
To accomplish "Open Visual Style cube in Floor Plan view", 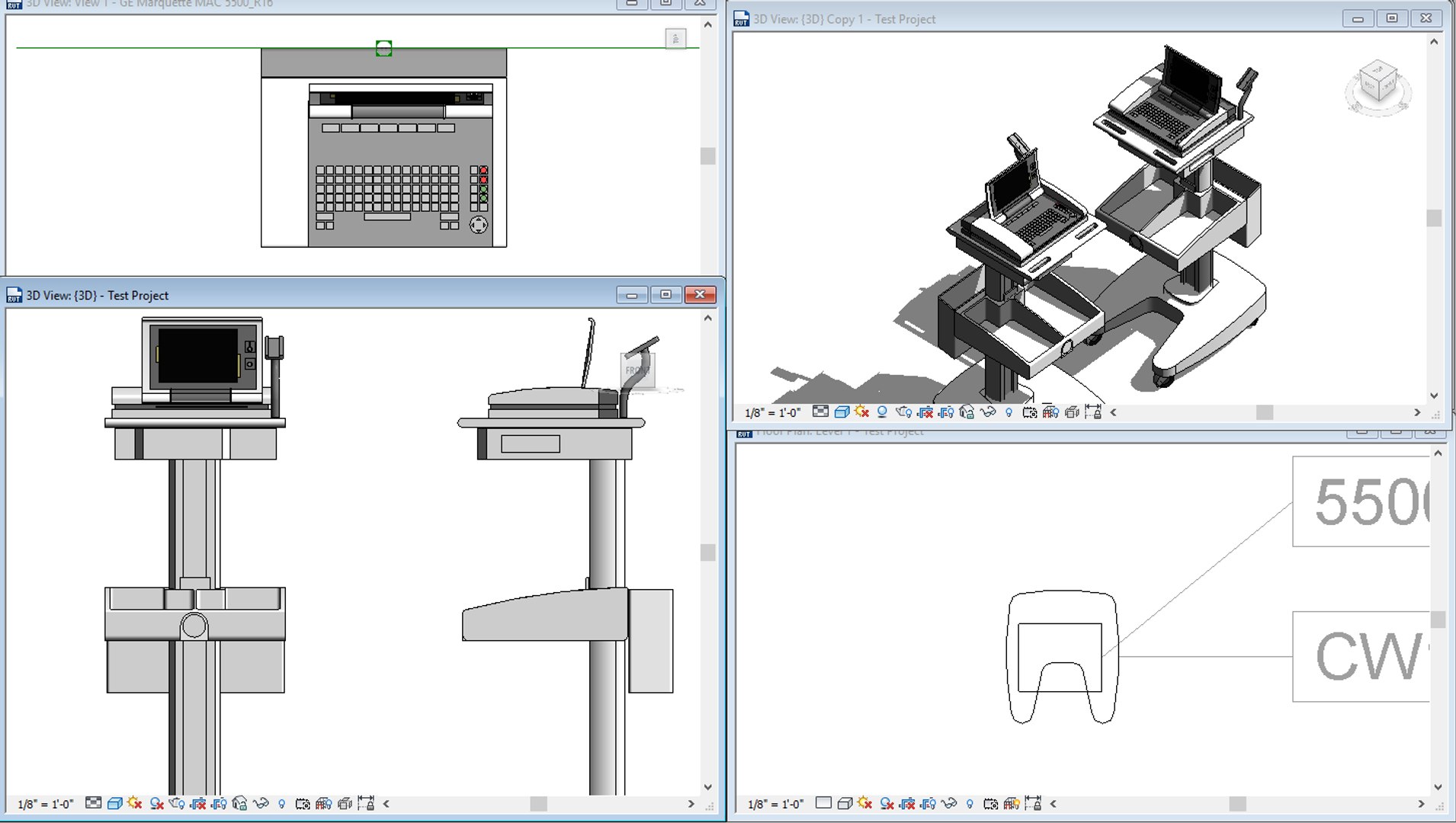I will click(x=845, y=803).
